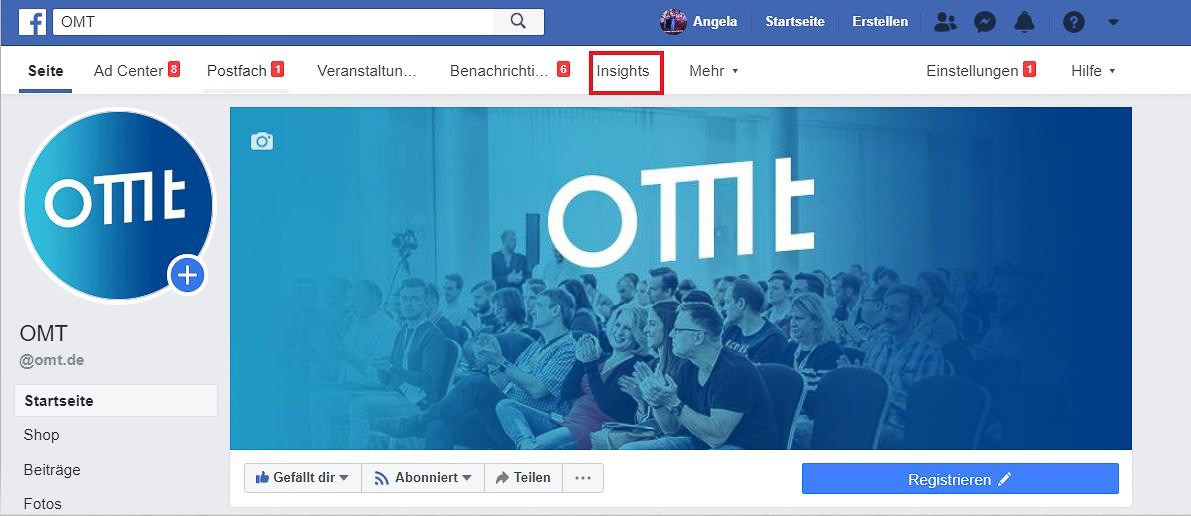Image resolution: width=1191 pixels, height=516 pixels.
Task: Switch to the Insights tab
Action: click(623, 71)
